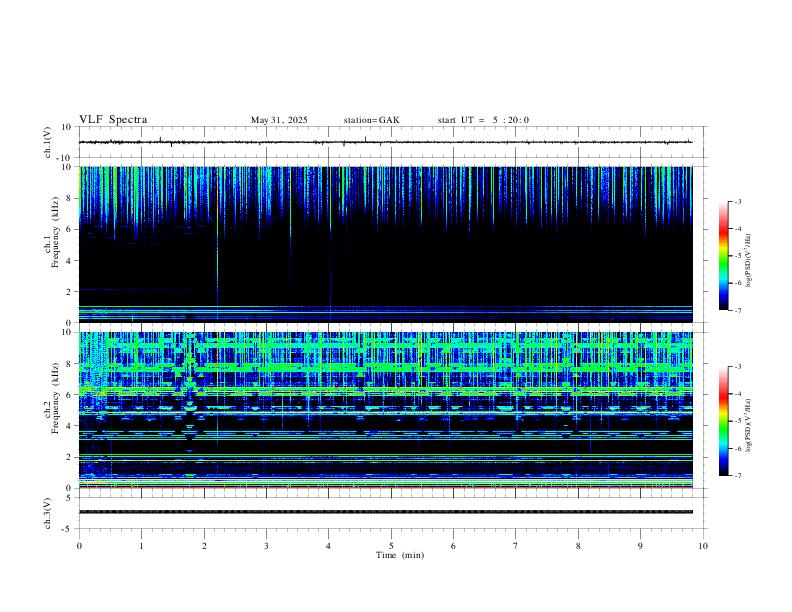Screen dimensions: 792x612
Task: Click the "6" kHz tick on ch.1 frequency axis
Action: [68, 230]
